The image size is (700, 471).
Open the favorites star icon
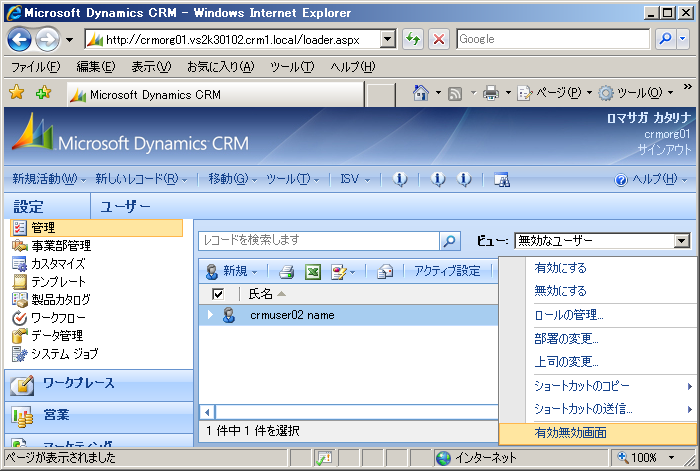coord(17,92)
